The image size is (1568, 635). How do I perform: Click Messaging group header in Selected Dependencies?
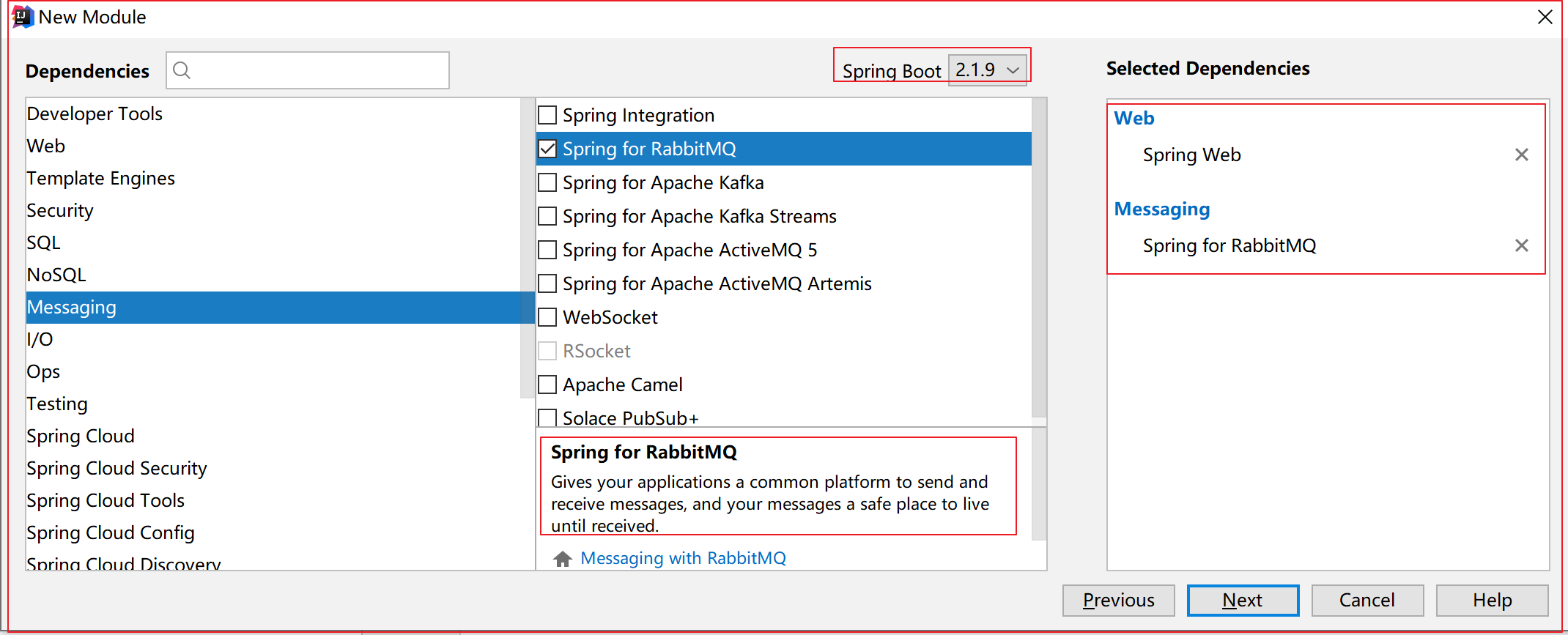[1161, 209]
